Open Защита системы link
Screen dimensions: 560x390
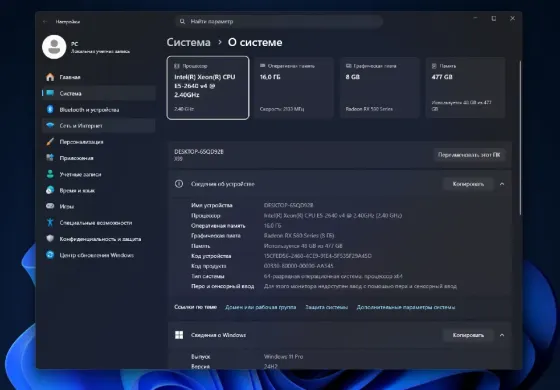tap(326, 307)
